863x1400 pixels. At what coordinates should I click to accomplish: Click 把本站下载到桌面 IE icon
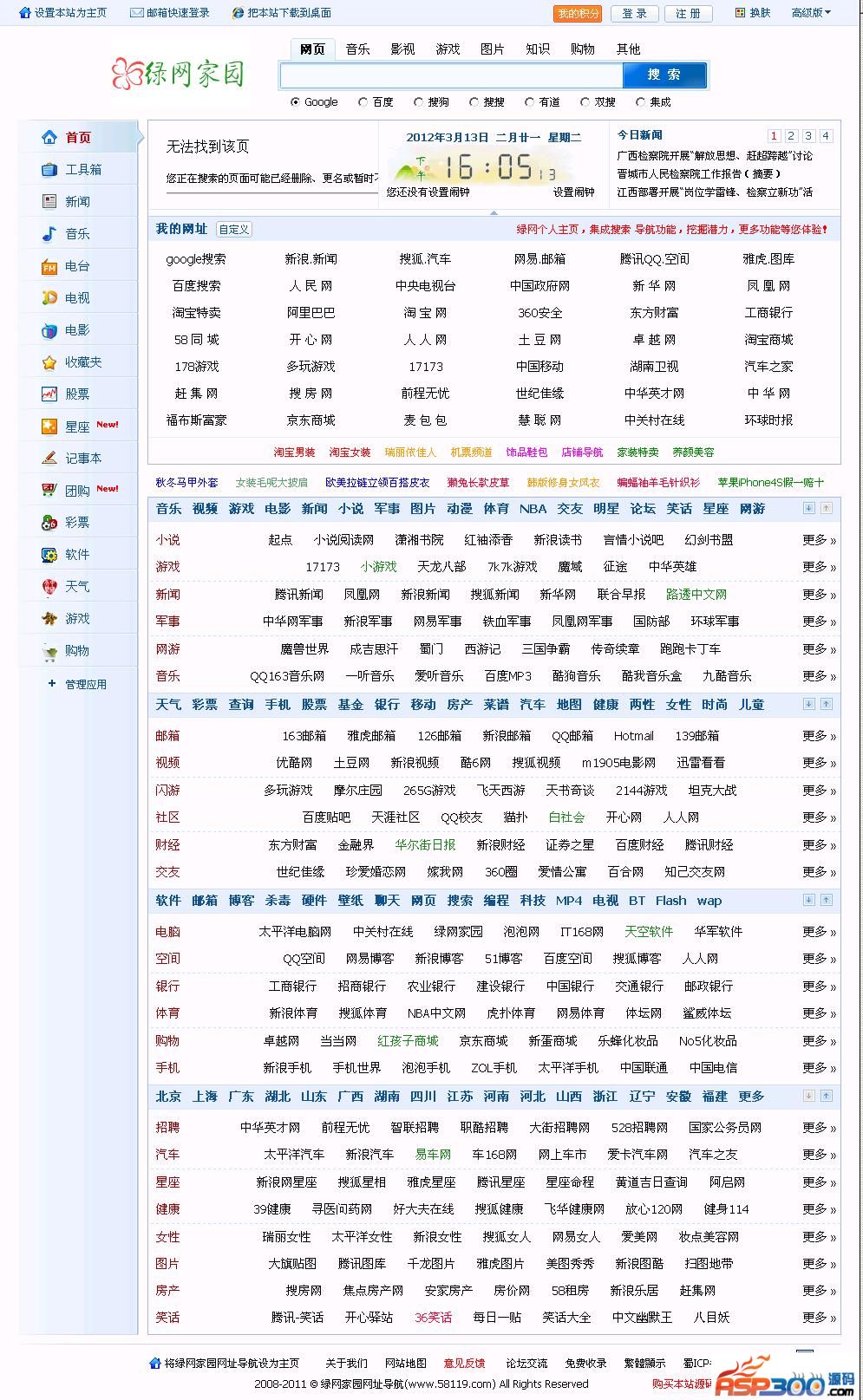239,13
